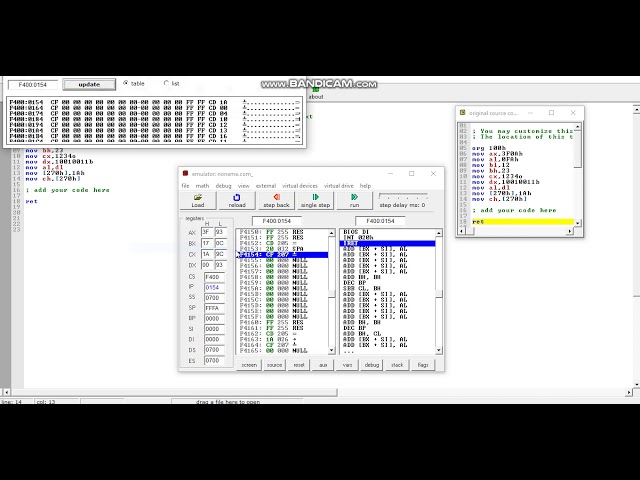Click the update button in memory window
Viewport: 640px width, 480px height.
click(89, 84)
